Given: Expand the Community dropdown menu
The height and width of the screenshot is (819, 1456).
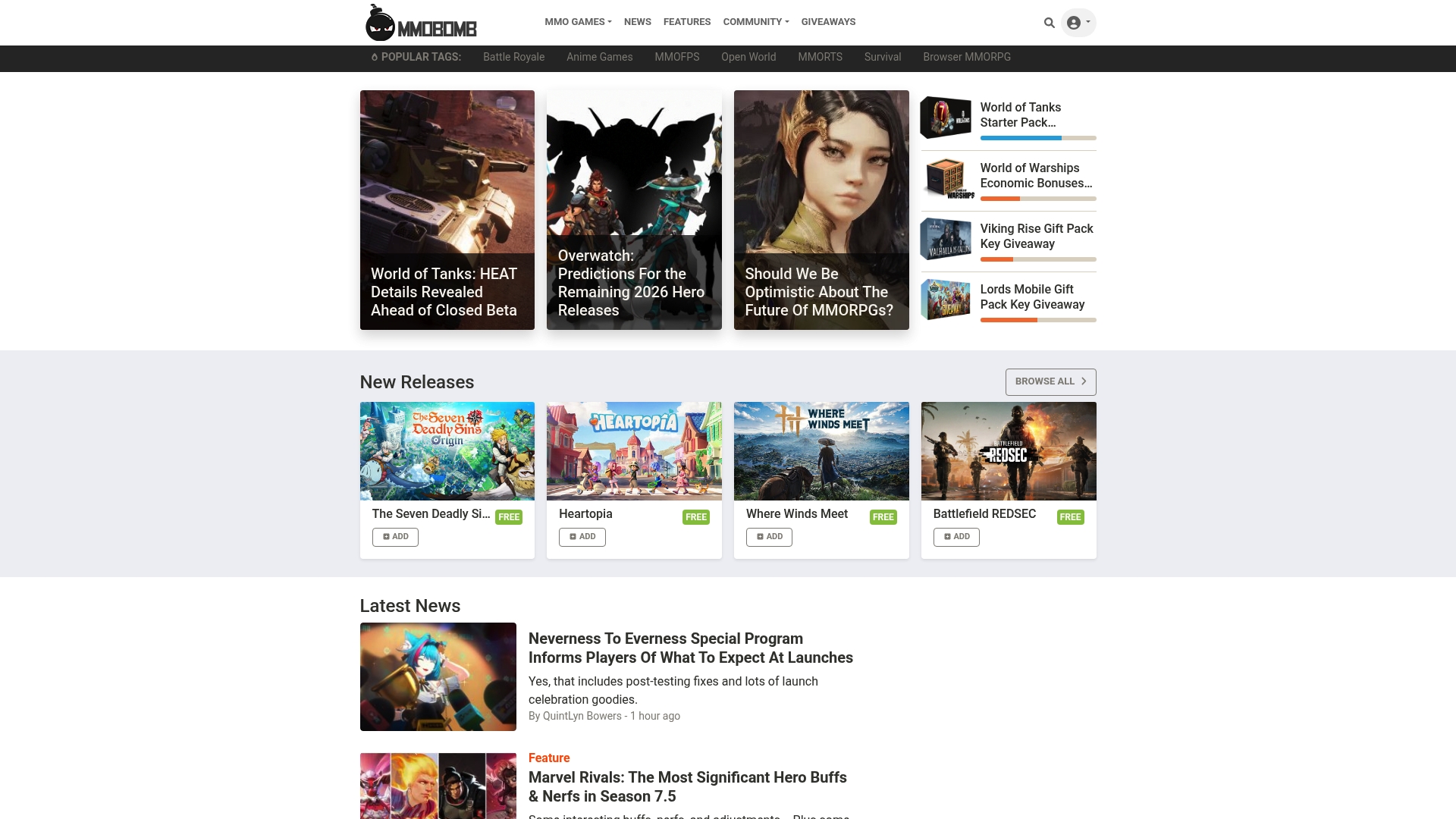Looking at the screenshot, I should coord(755,22).
